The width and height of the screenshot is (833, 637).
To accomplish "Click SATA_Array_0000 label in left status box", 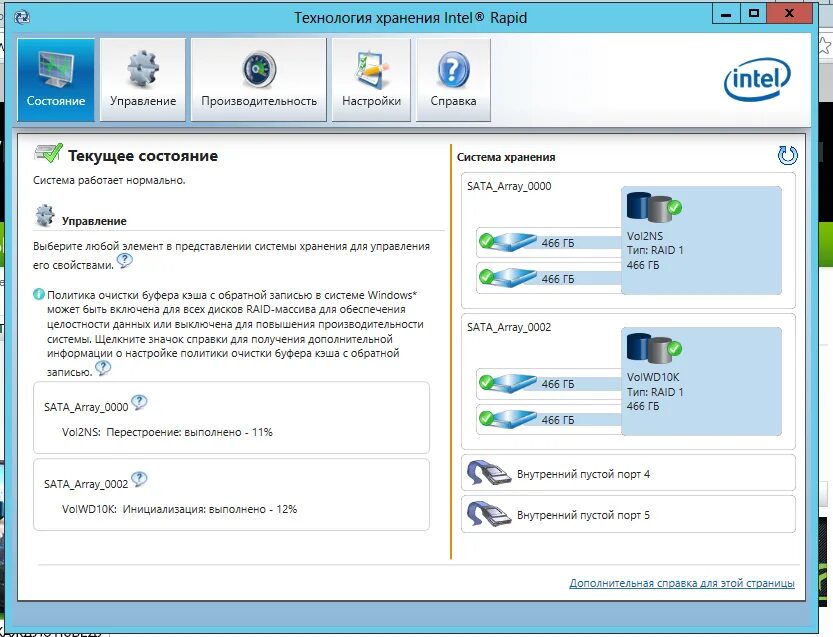I will coord(86,407).
